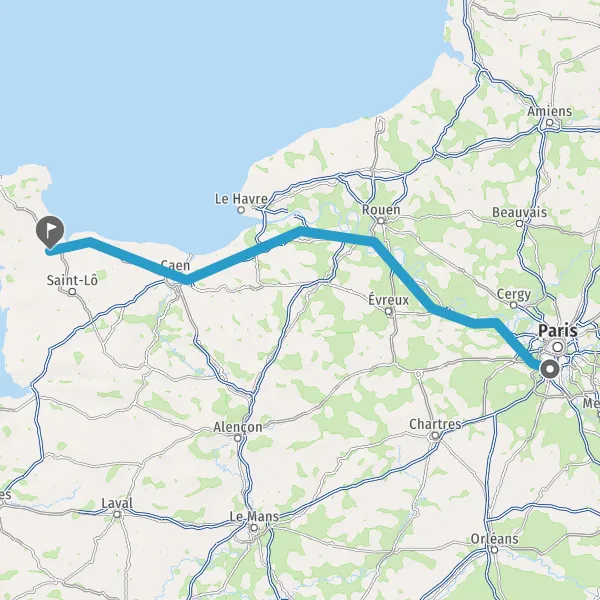
Task: Click the Saint-Lô city marker dot
Action: (72, 292)
